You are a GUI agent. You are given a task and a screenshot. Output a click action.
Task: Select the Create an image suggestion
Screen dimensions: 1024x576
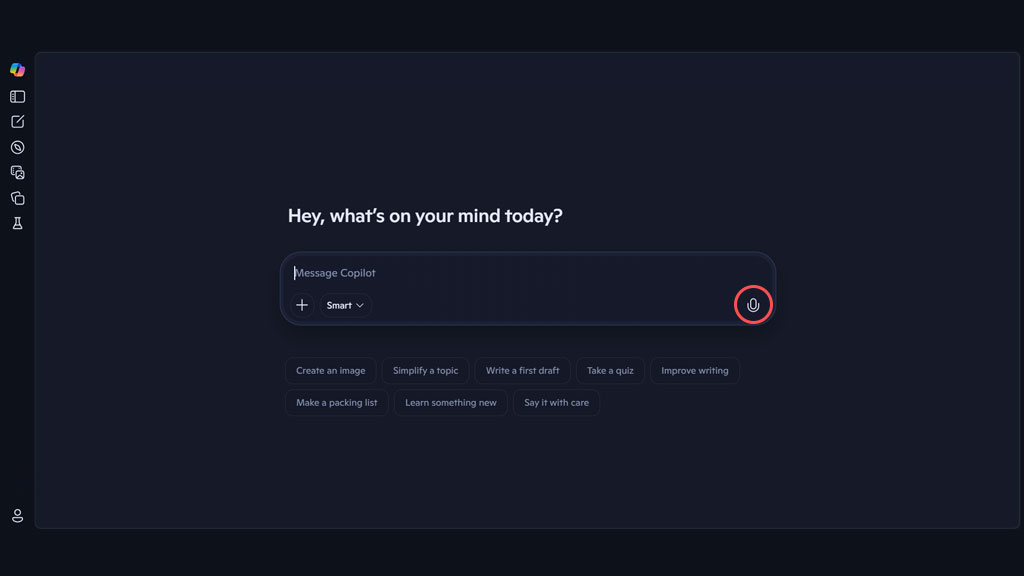tap(330, 370)
